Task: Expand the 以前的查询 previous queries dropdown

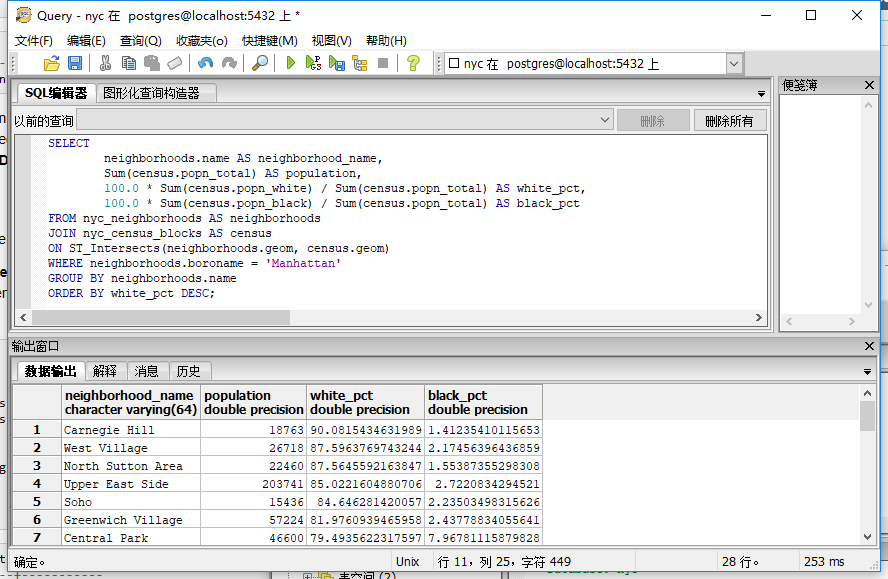Action: [605, 120]
